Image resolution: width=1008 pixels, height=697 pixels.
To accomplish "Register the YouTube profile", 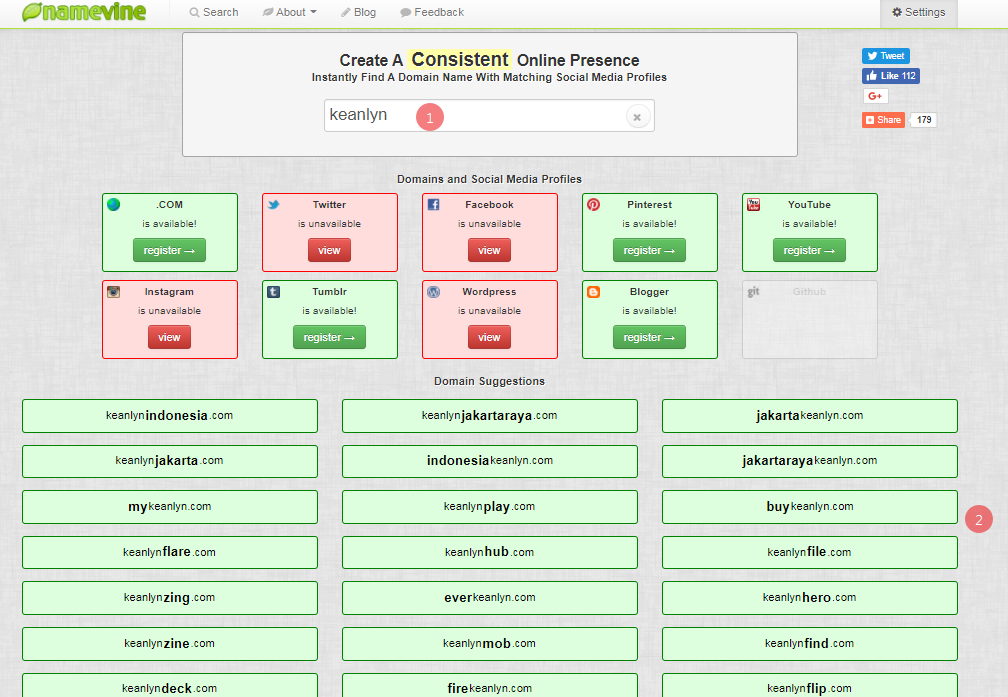I will [x=809, y=250].
